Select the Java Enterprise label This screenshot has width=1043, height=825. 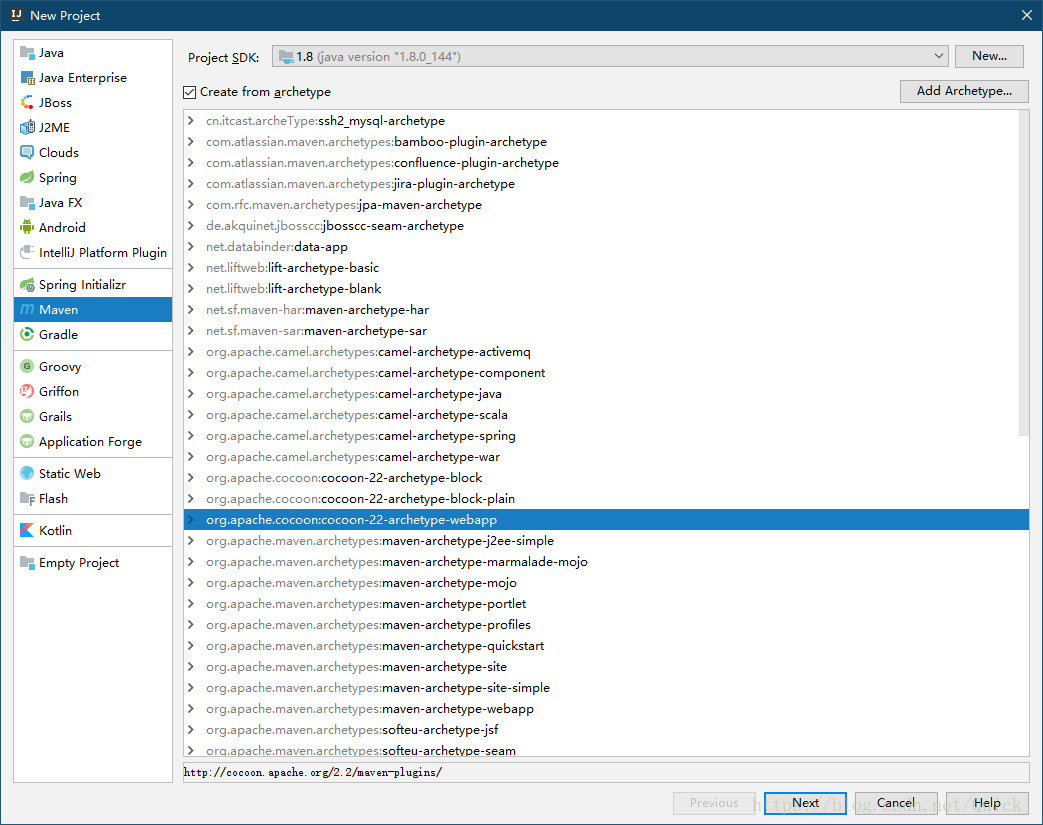pos(82,78)
